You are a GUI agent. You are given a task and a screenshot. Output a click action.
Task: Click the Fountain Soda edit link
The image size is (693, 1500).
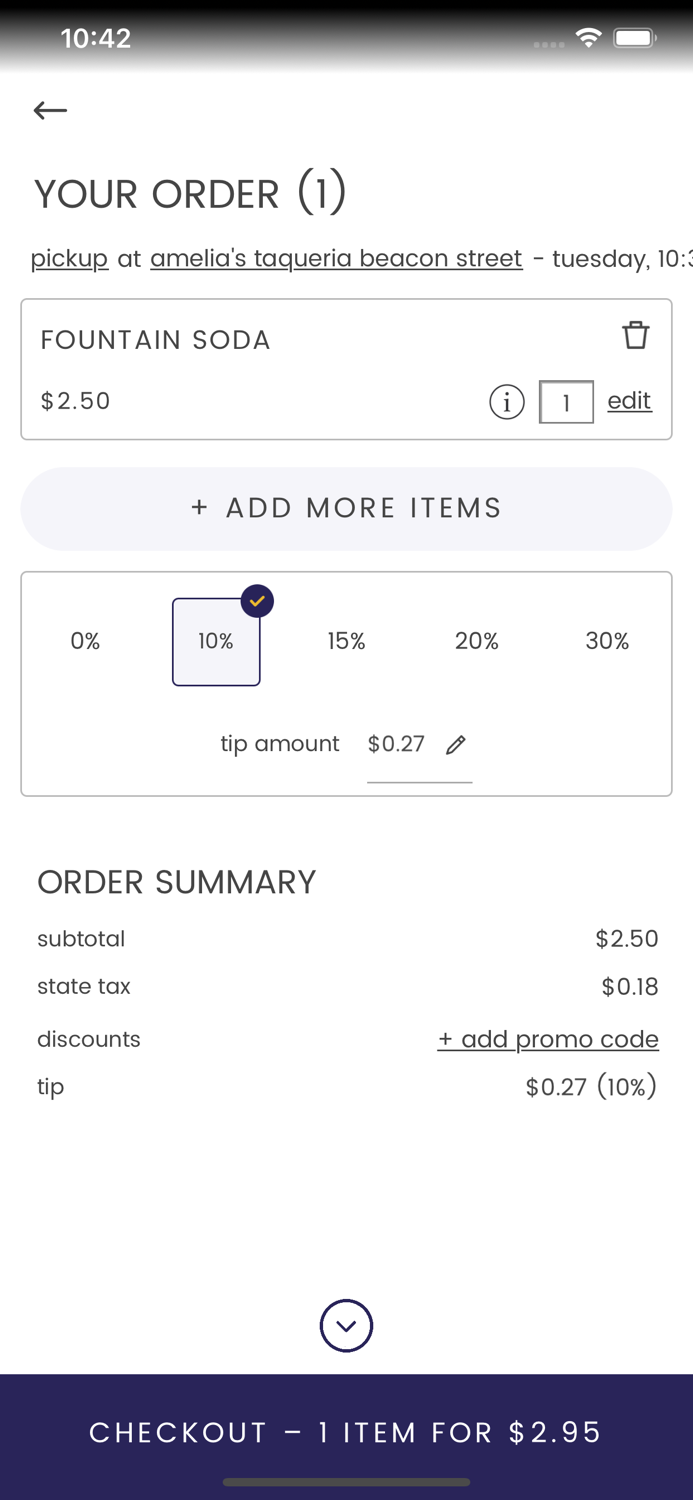tap(629, 401)
